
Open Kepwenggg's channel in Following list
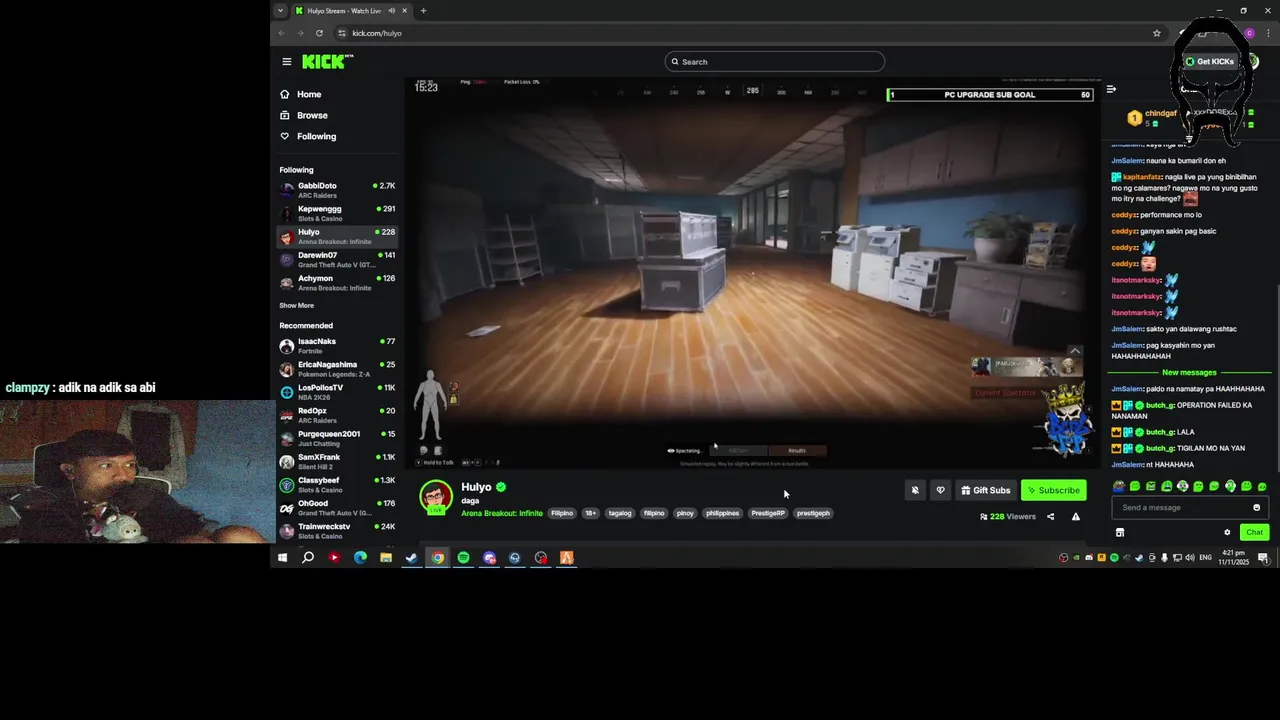(x=337, y=213)
